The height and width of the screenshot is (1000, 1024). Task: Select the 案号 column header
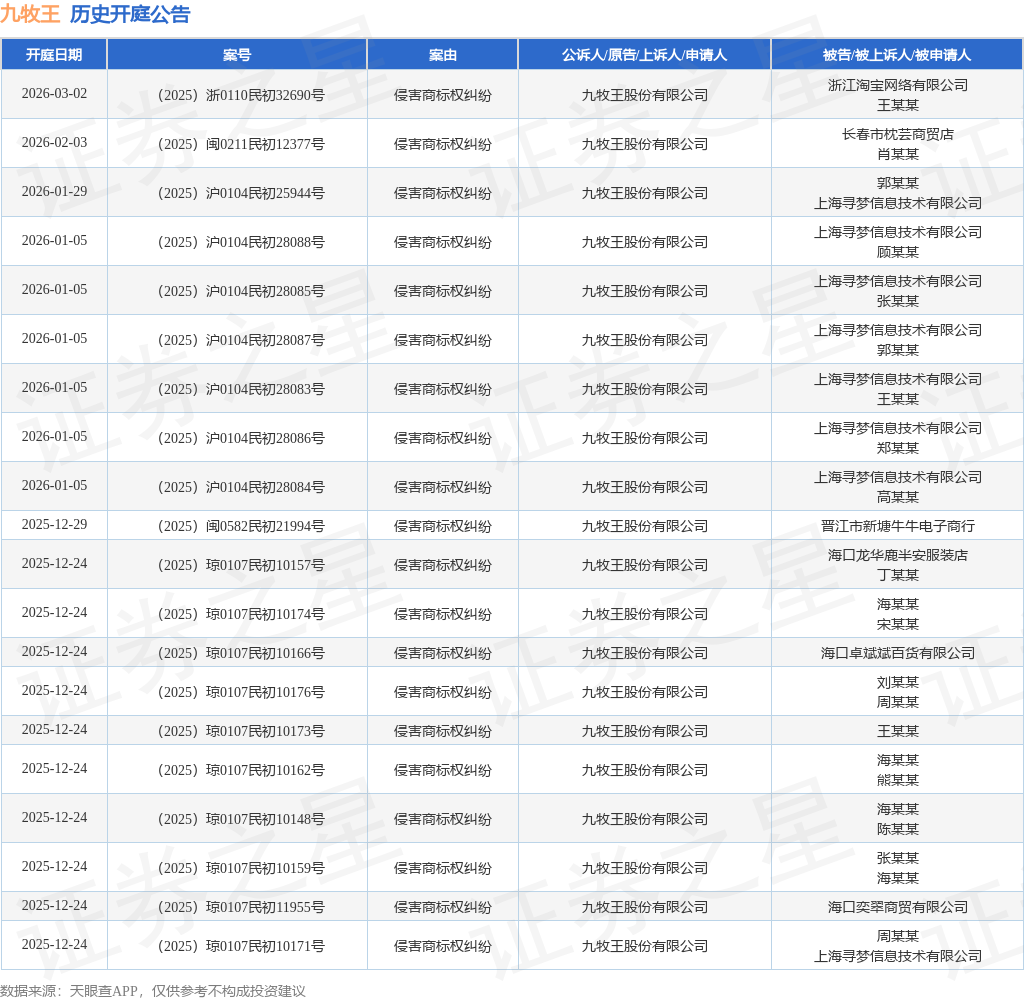(237, 55)
